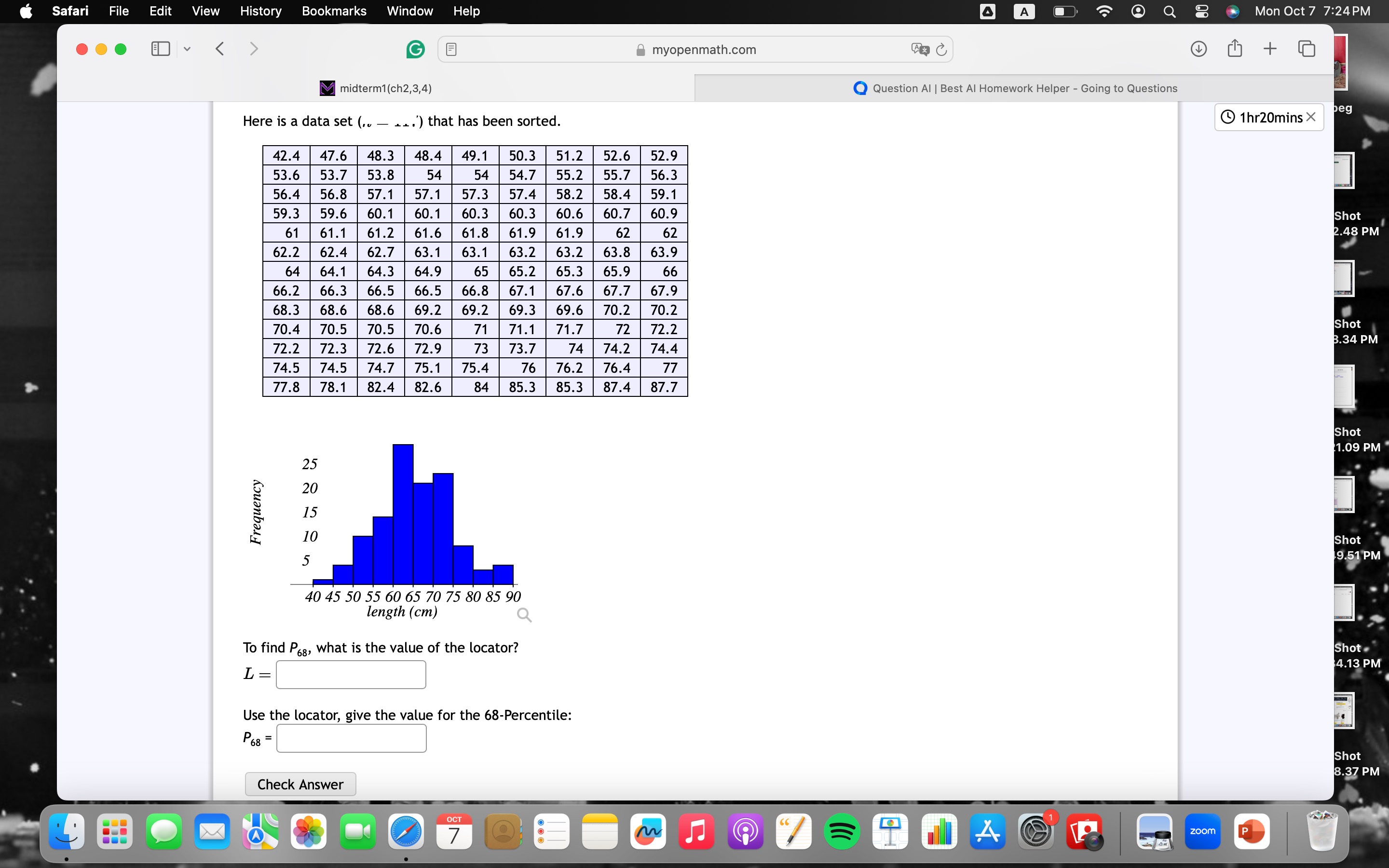Open PowerPoint from the Dock
Screen dimensions: 1389x868
pyautogui.click(x=1251, y=831)
